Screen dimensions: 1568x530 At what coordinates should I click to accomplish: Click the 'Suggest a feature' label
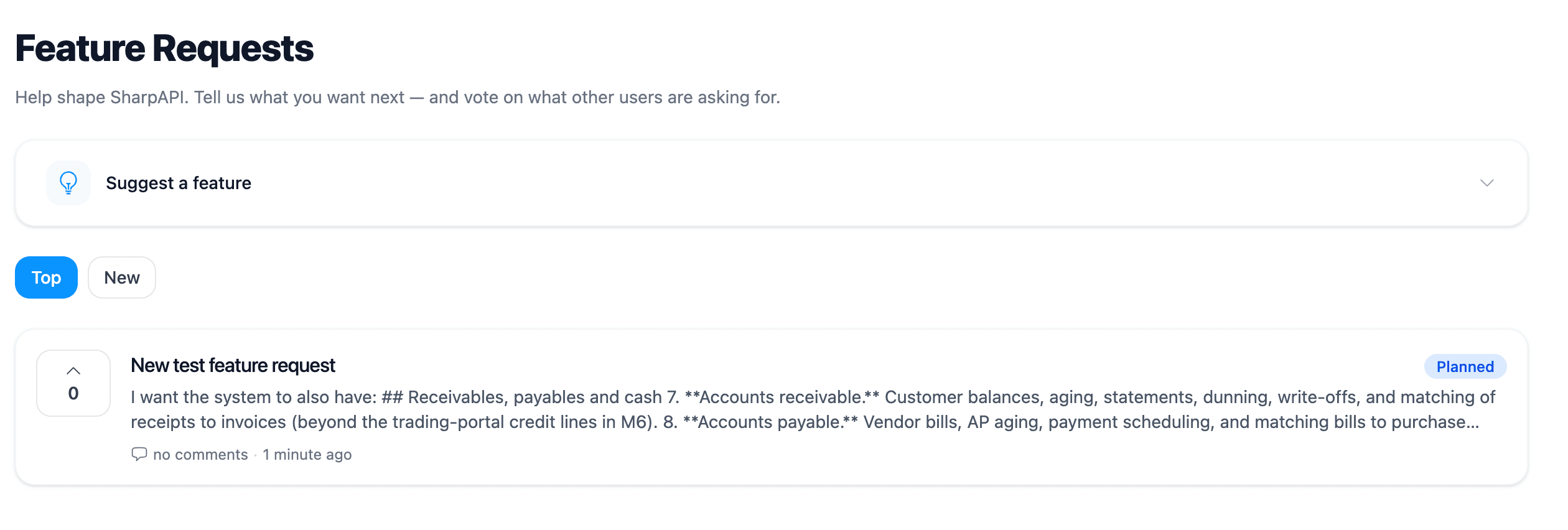pos(179,183)
